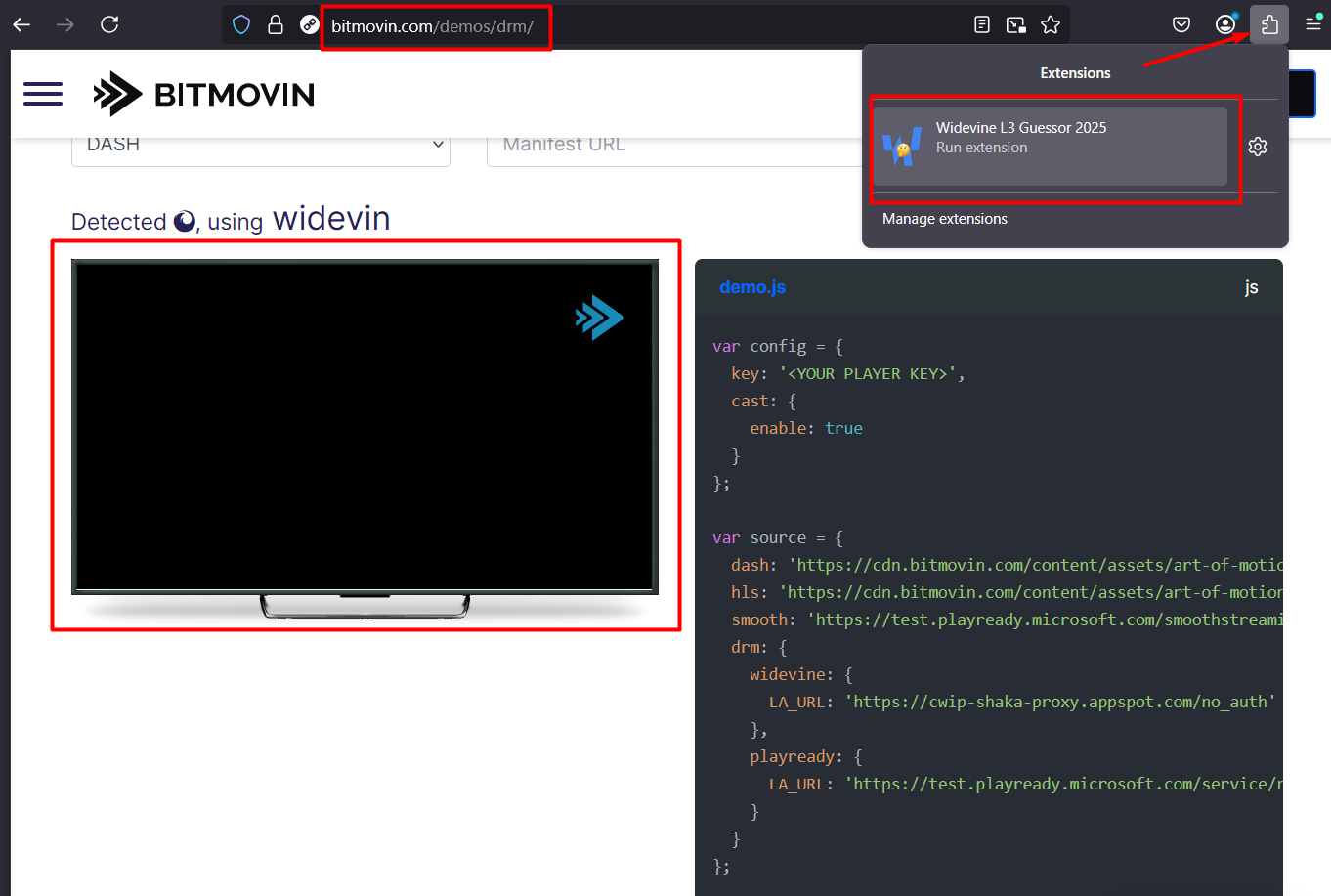
Task: Open picture-in-picture icon in address bar
Action: click(x=1016, y=24)
